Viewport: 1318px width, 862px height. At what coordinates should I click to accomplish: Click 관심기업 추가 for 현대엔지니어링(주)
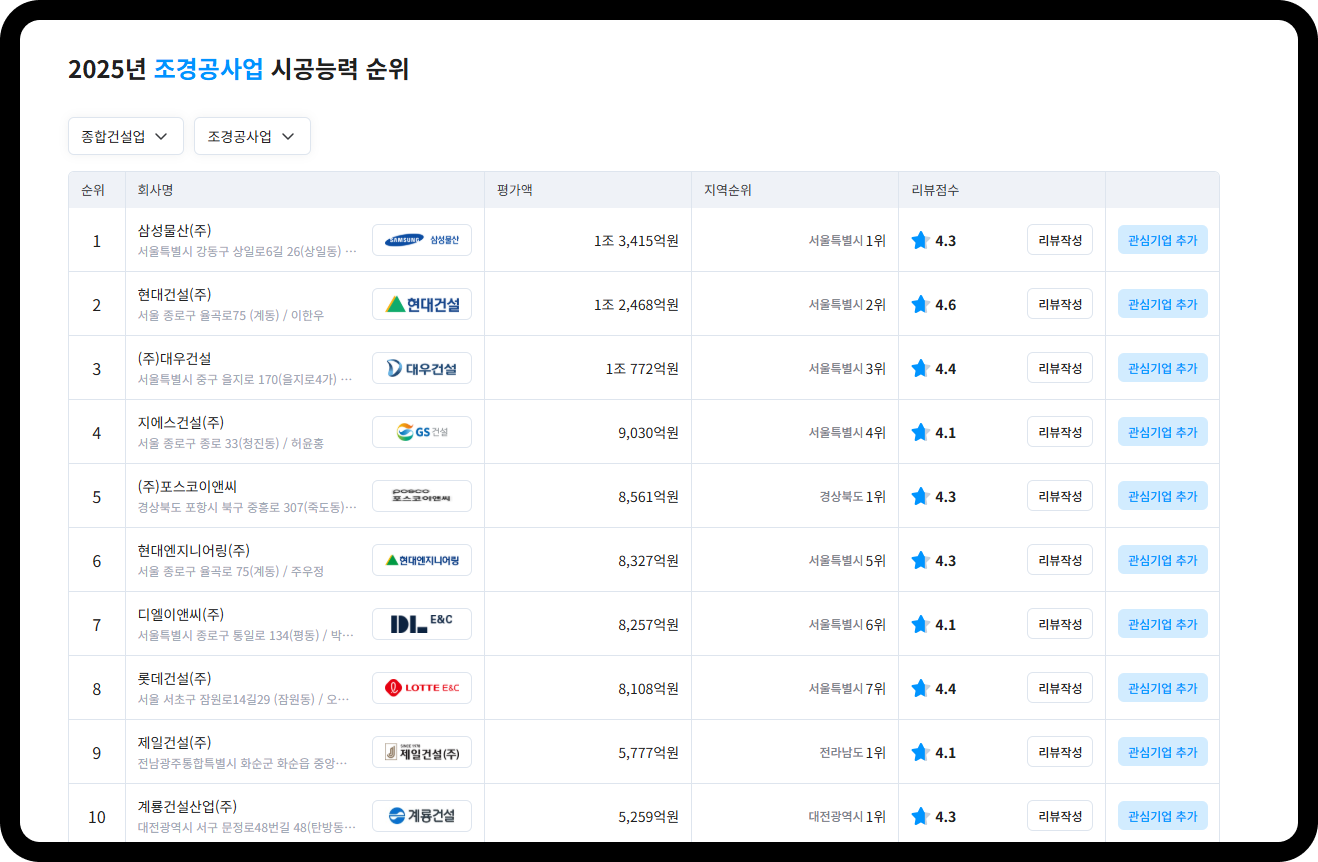[x=1163, y=560]
